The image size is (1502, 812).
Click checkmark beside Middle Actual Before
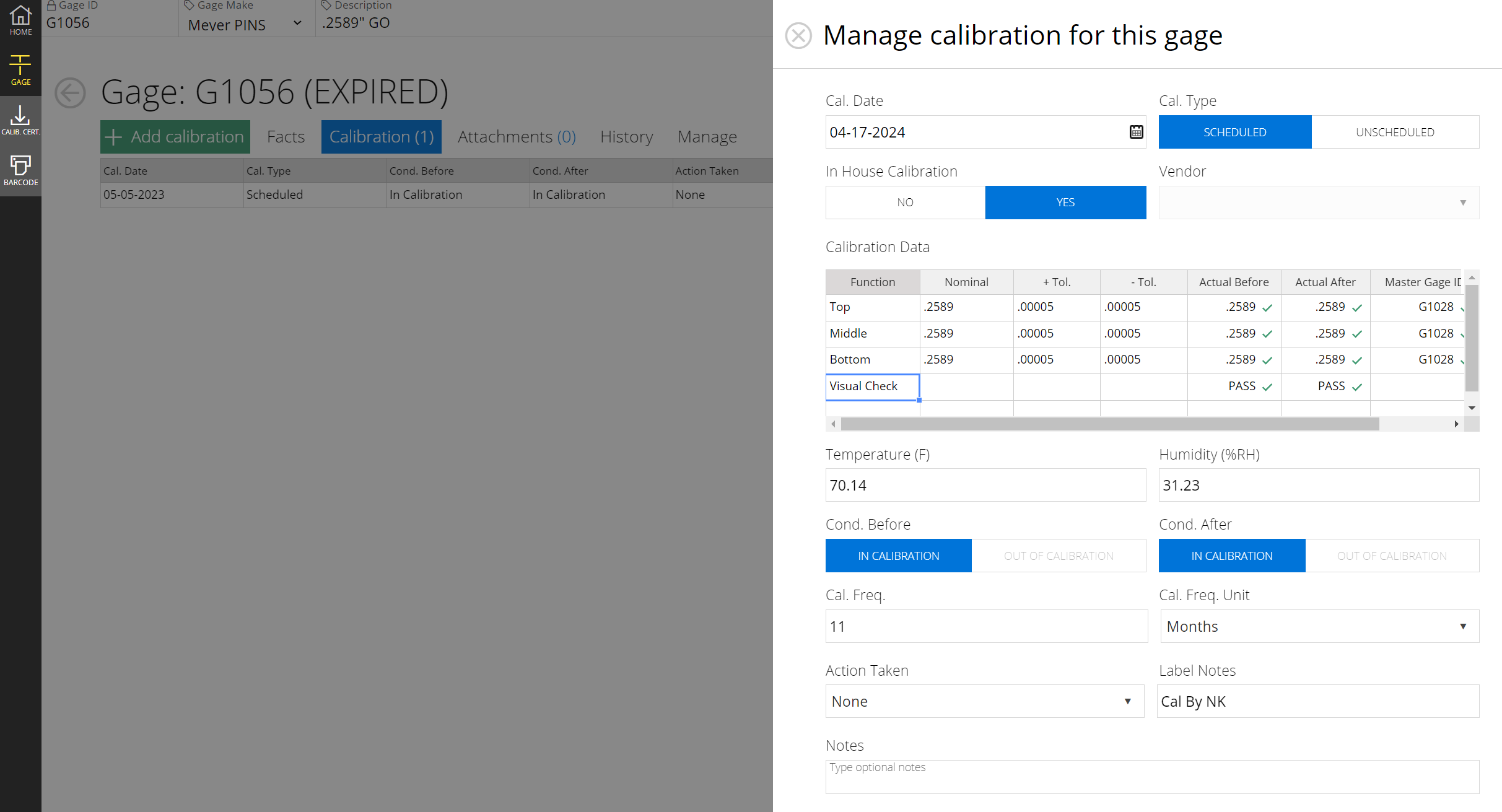(x=1267, y=334)
